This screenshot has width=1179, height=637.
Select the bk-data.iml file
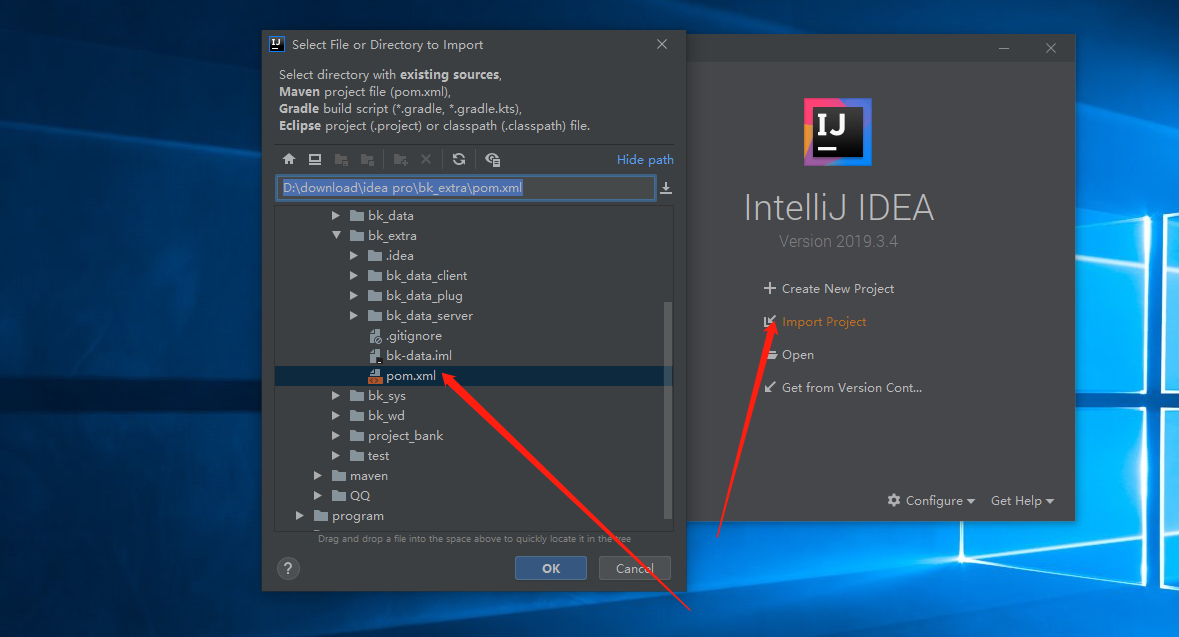coord(419,356)
